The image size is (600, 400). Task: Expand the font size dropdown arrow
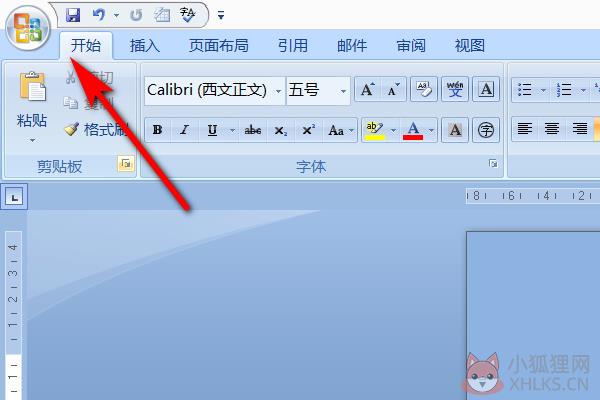pyautogui.click(x=343, y=91)
